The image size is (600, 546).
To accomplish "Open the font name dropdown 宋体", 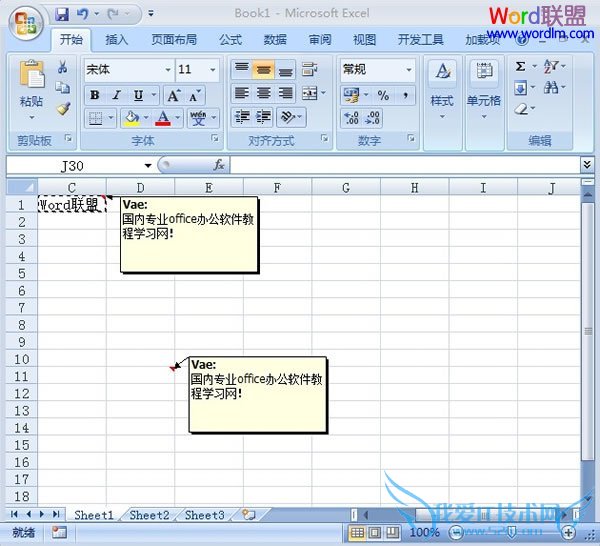I will 168,70.
